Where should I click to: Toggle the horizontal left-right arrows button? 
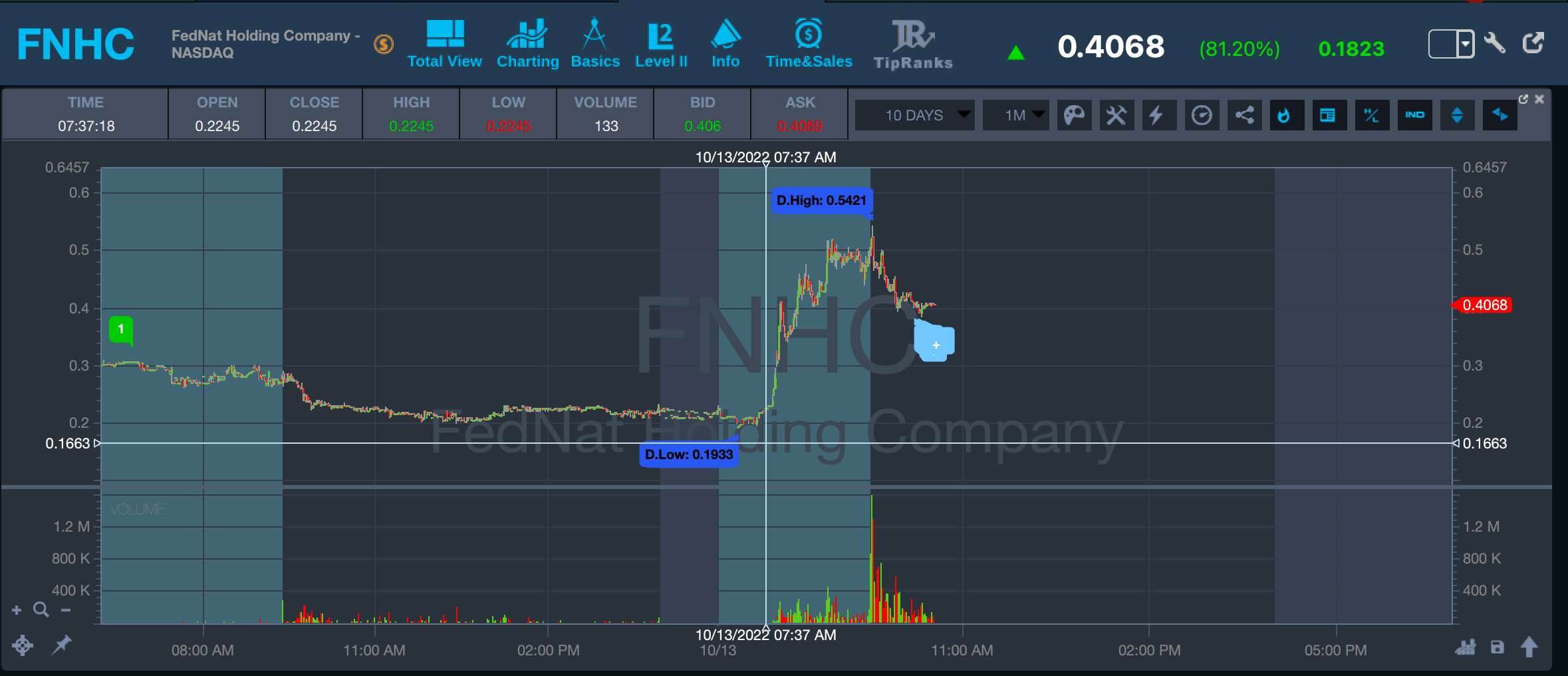click(1500, 115)
